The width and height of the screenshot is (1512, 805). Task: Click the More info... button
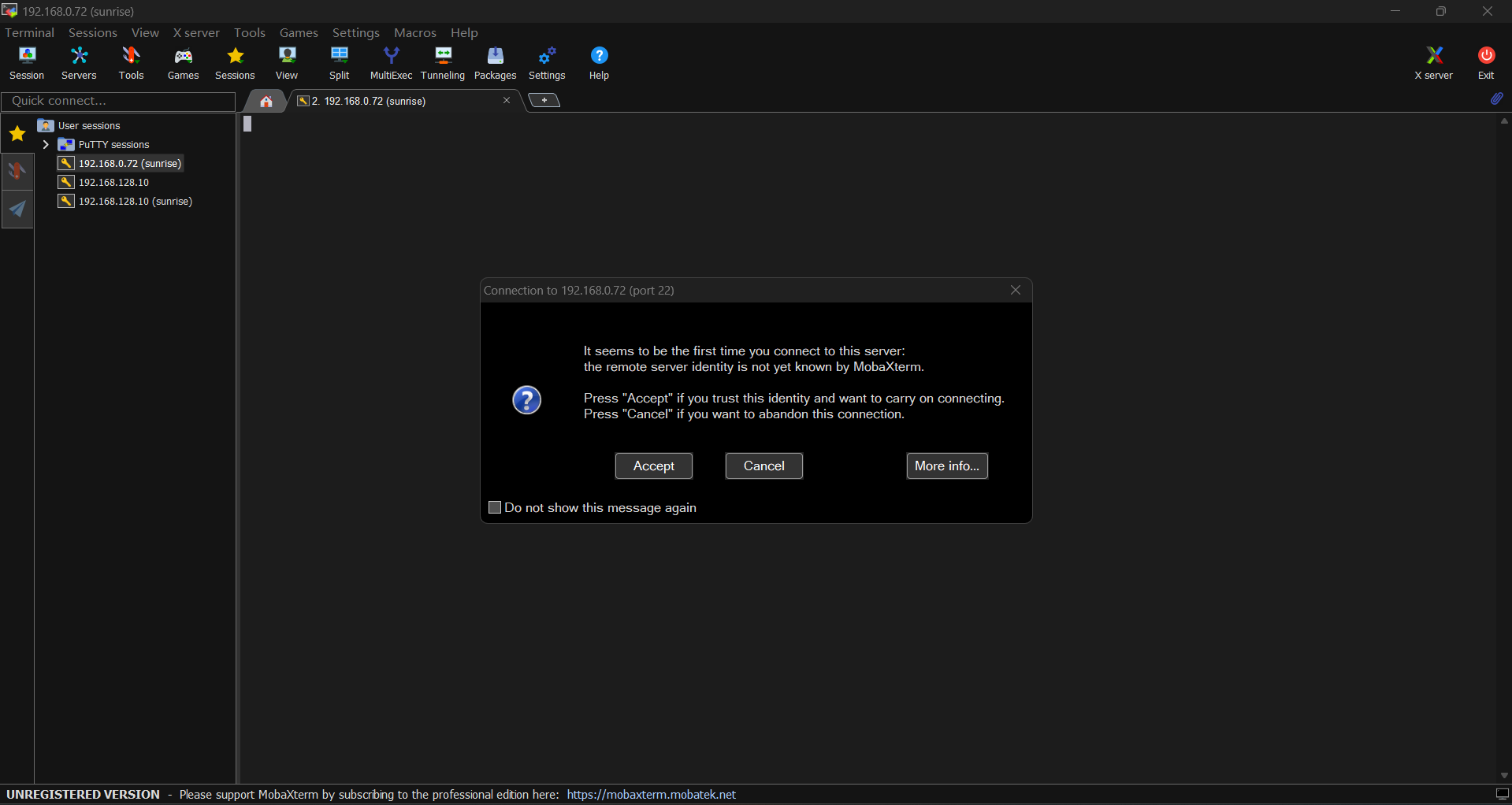tap(946, 466)
